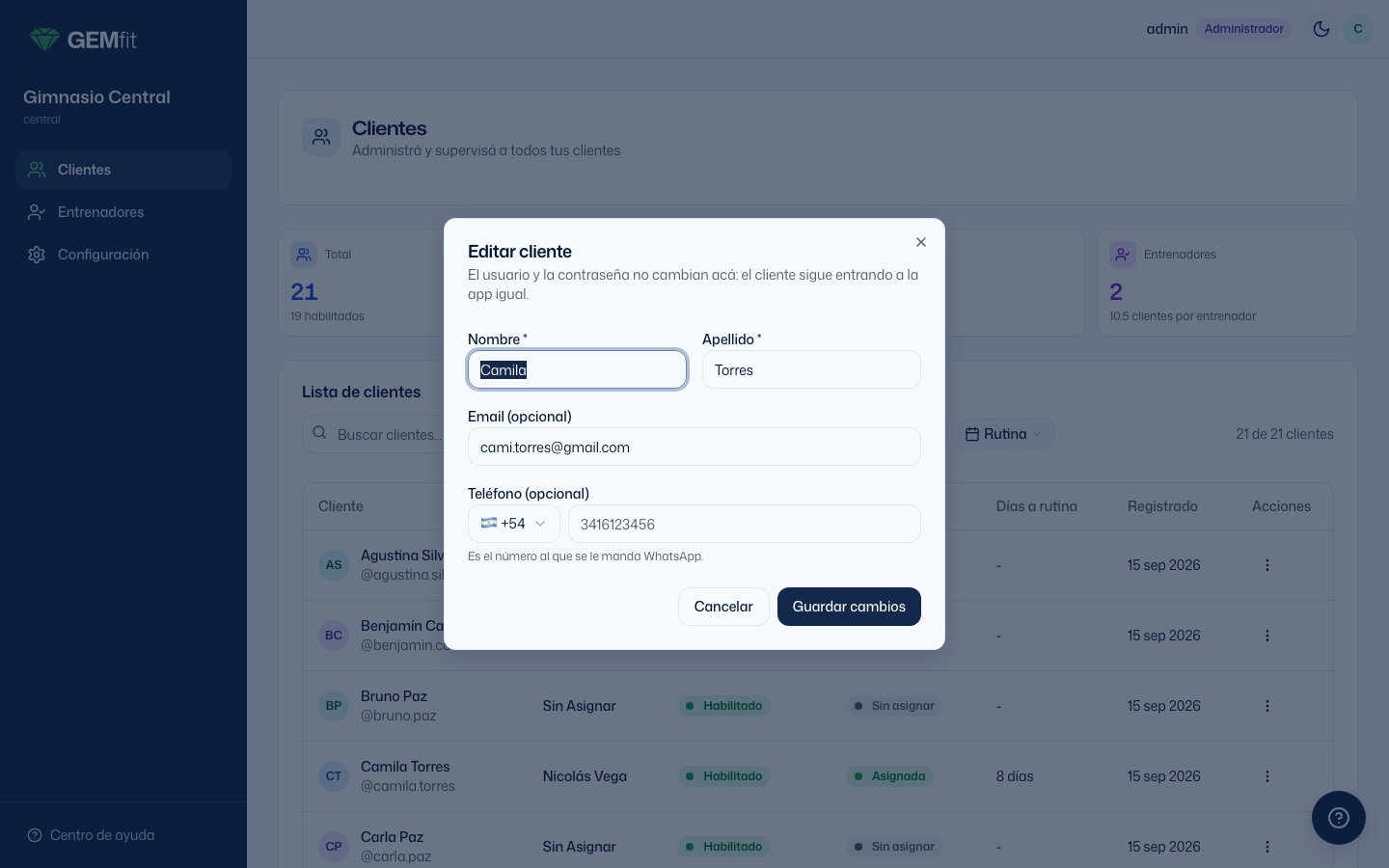Open actions menu for Benjamín's row
This screenshot has height=868, width=1389.
coord(1267,636)
